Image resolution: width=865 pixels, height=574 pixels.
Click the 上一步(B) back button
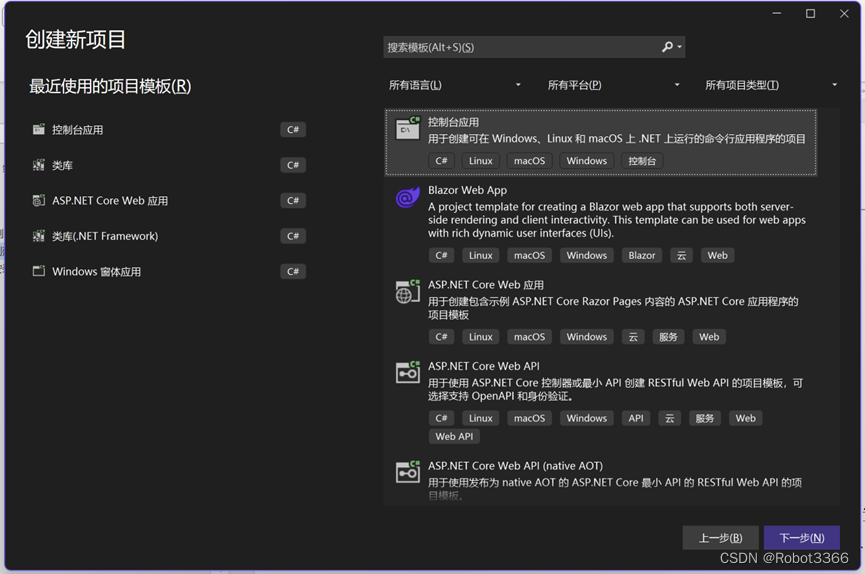[x=720, y=538]
